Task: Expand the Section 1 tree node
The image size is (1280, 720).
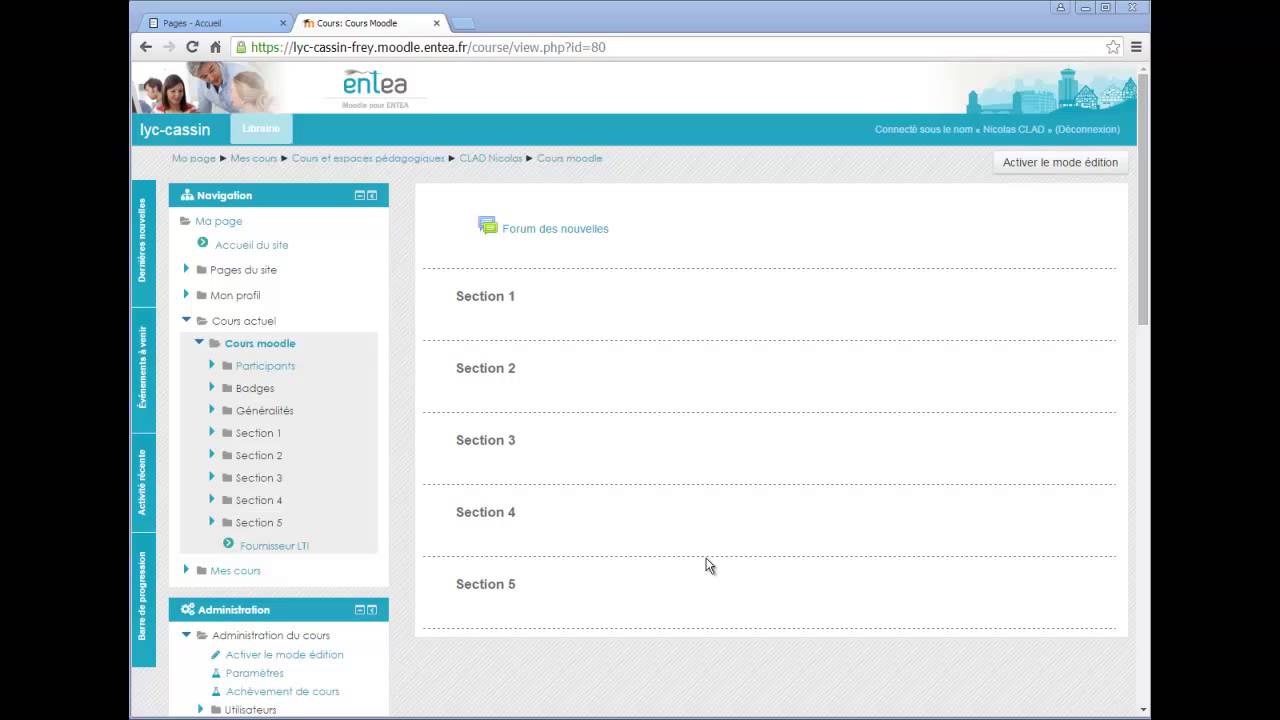Action: (212, 432)
